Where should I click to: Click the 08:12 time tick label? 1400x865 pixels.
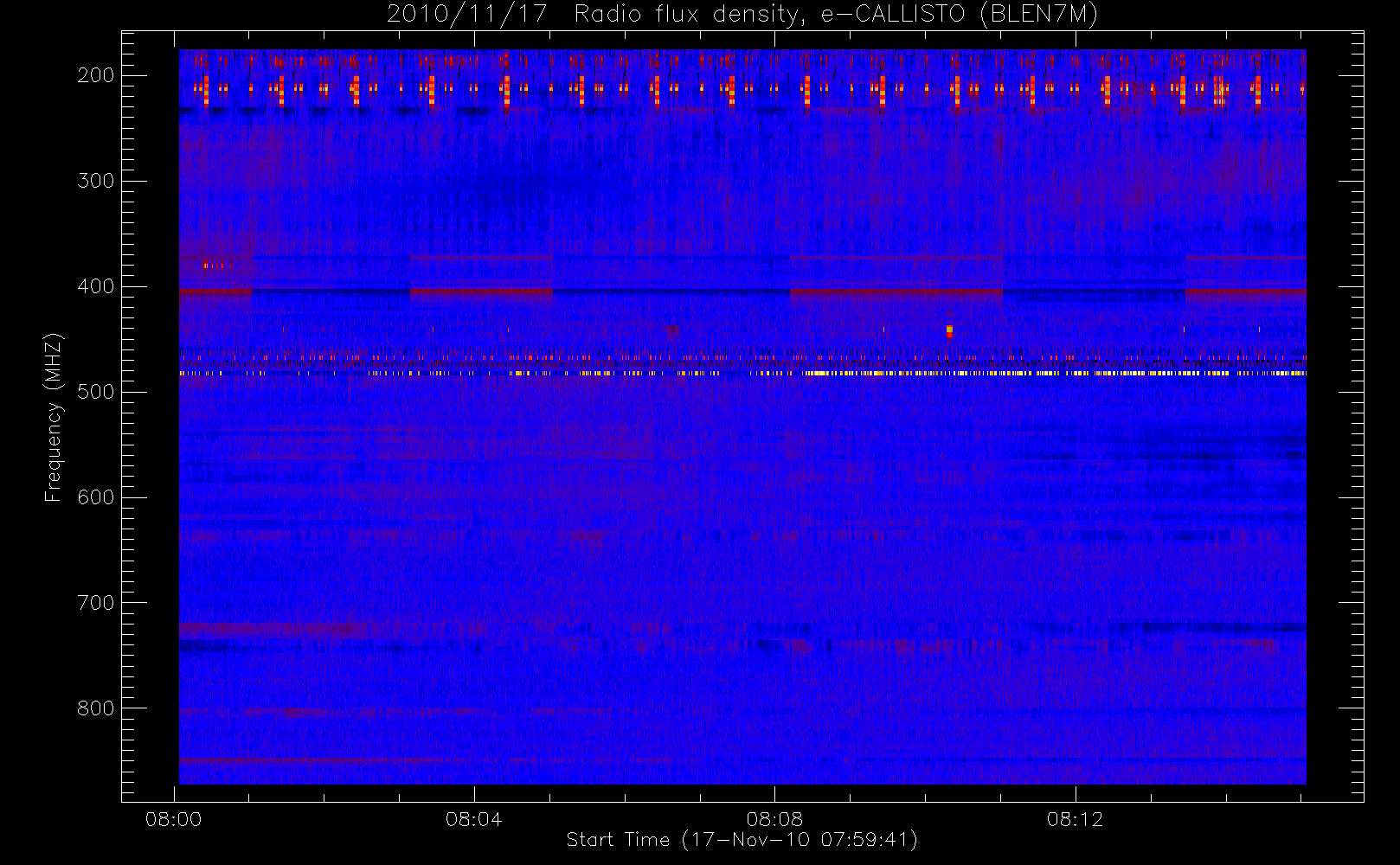1075,819
